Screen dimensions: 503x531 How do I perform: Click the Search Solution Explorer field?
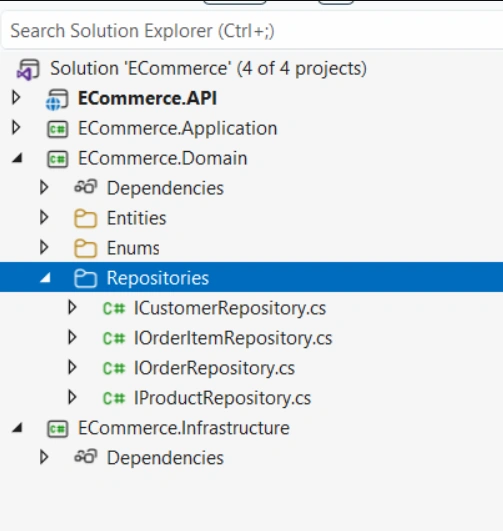pyautogui.click(x=252, y=31)
